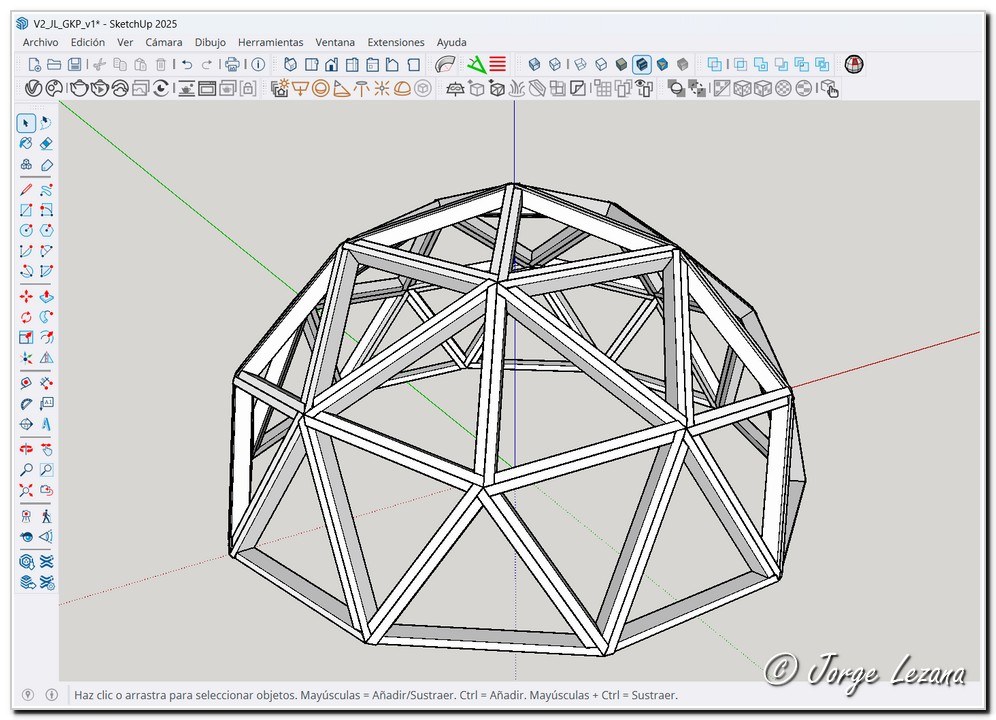
Task: Toggle X-ray face style
Action: tap(534, 64)
